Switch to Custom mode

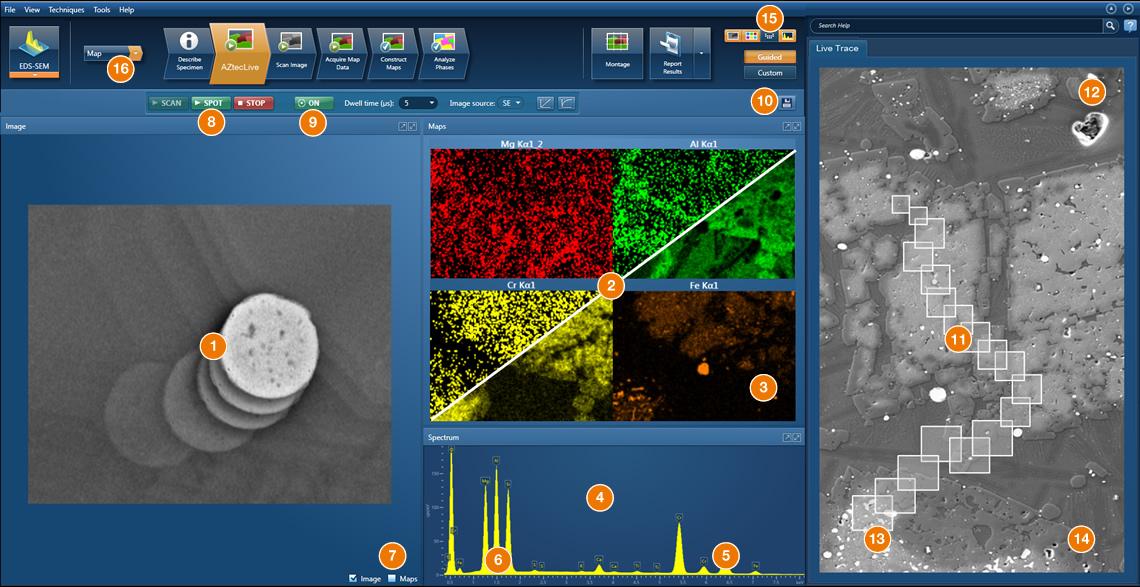[770, 73]
